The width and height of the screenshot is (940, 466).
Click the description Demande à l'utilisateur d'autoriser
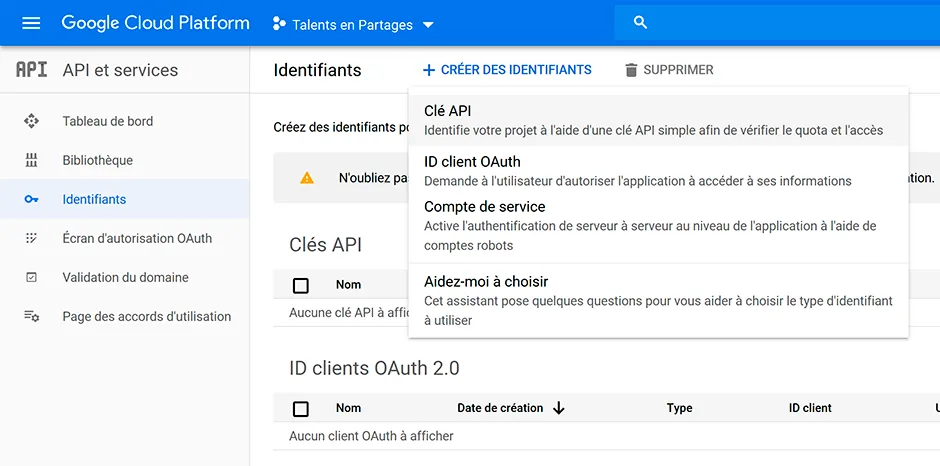point(638,181)
